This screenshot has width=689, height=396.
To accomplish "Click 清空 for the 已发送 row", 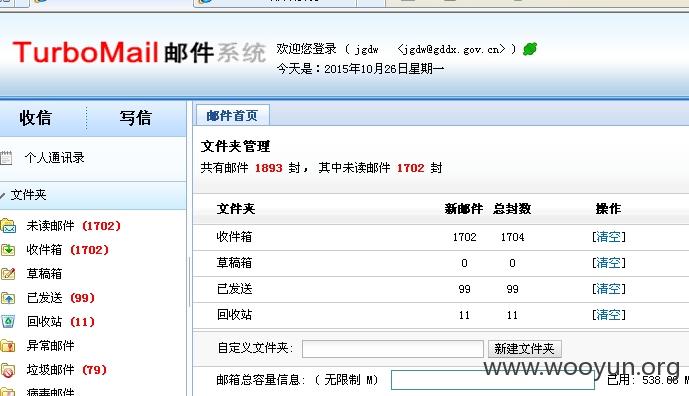I will 609,289.
